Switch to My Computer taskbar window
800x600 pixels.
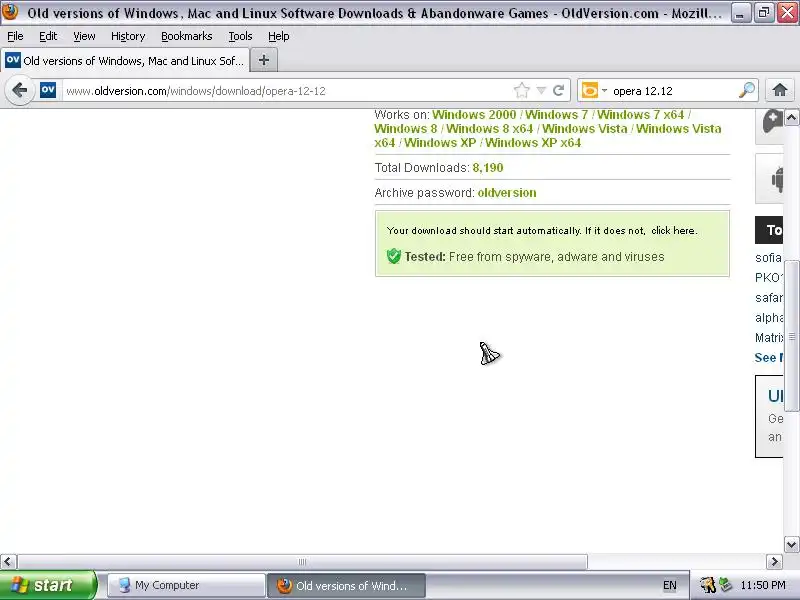click(186, 585)
